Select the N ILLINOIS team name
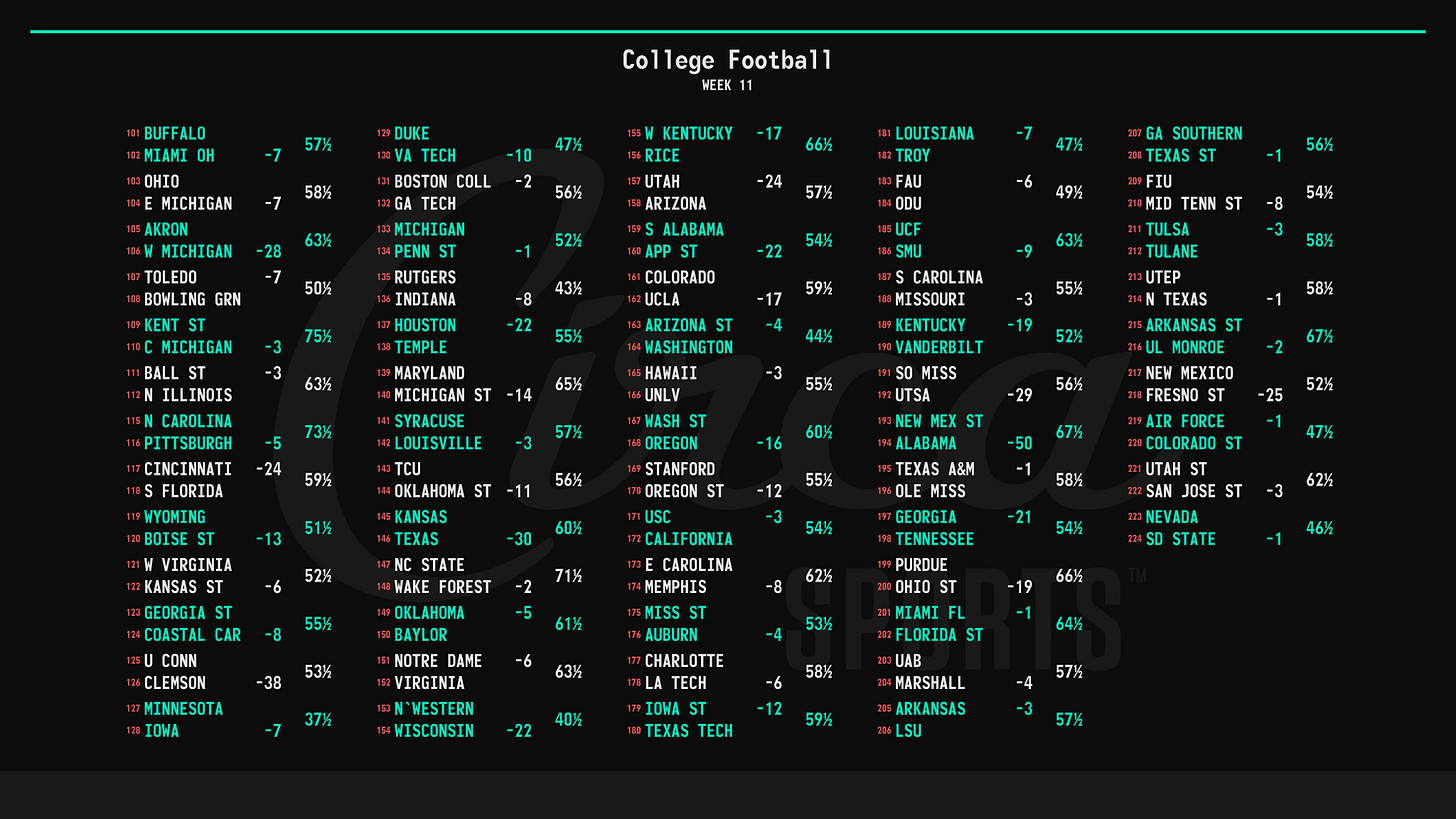 188,395
